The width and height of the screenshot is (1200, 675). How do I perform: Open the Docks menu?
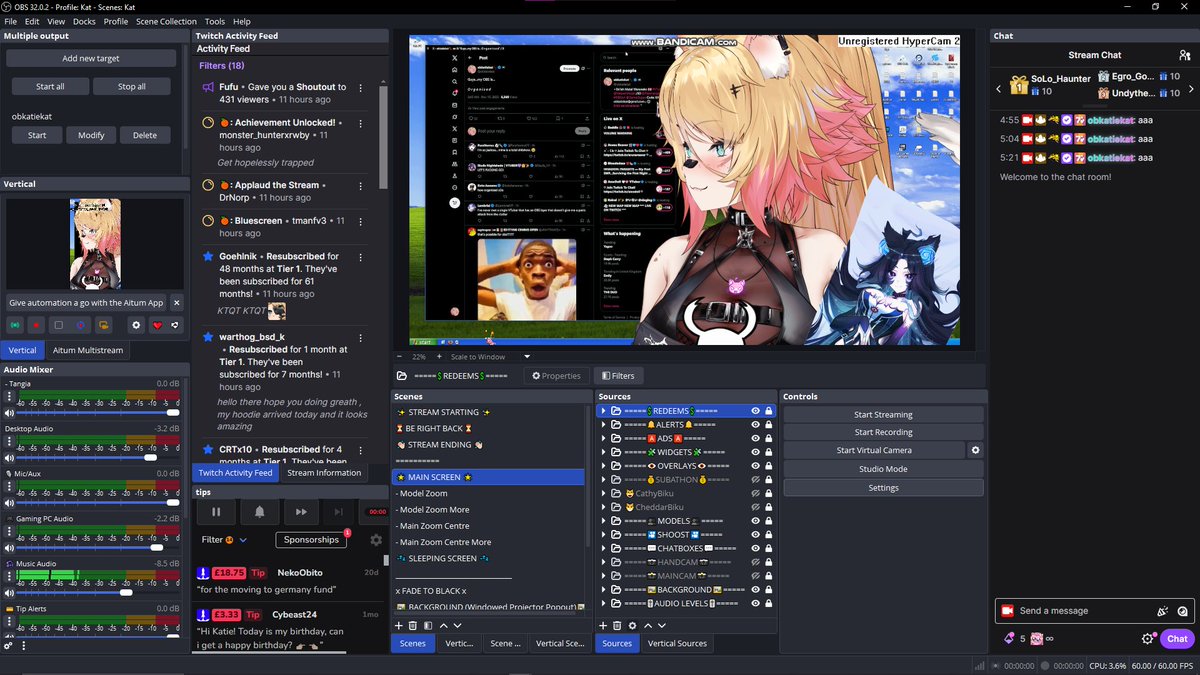(85, 21)
